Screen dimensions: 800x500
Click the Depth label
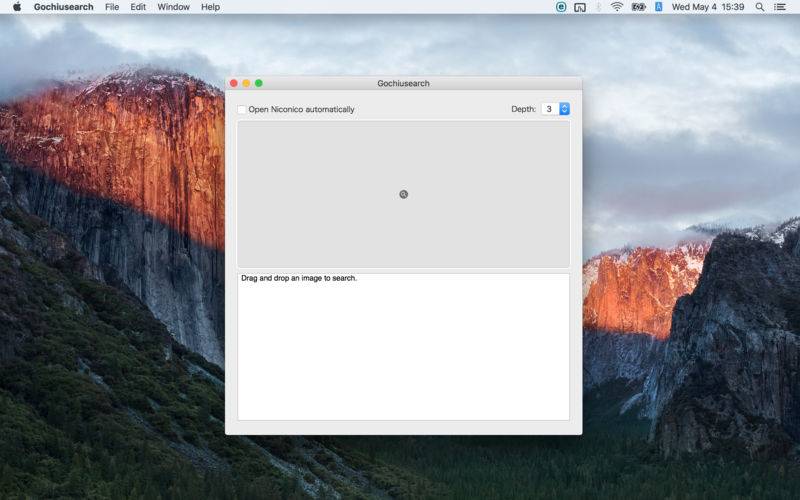pyautogui.click(x=523, y=109)
